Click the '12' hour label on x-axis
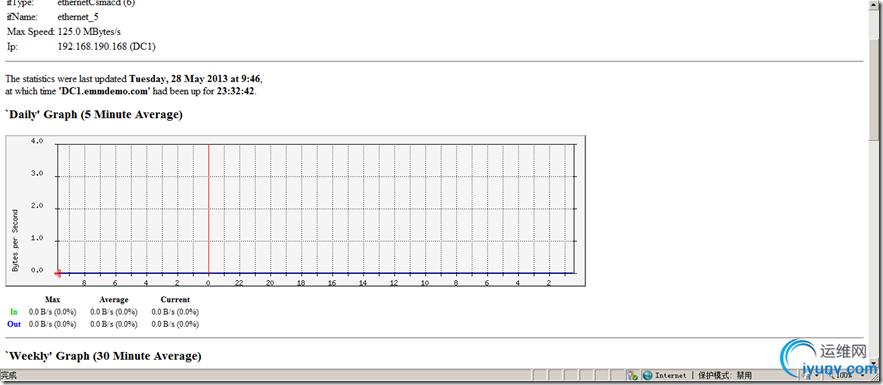This screenshot has width=883, height=385. tap(394, 283)
